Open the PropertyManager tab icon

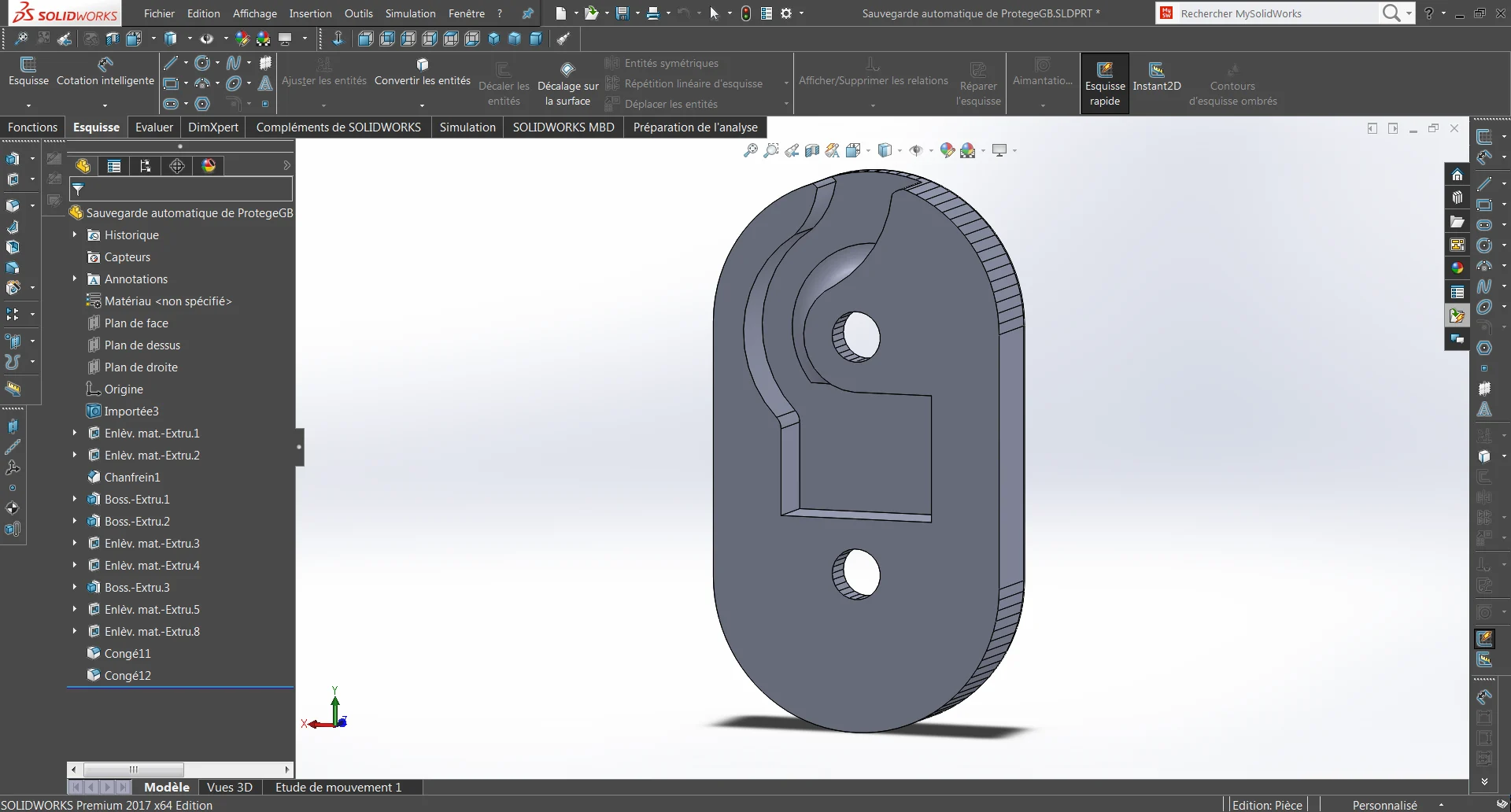(x=114, y=166)
